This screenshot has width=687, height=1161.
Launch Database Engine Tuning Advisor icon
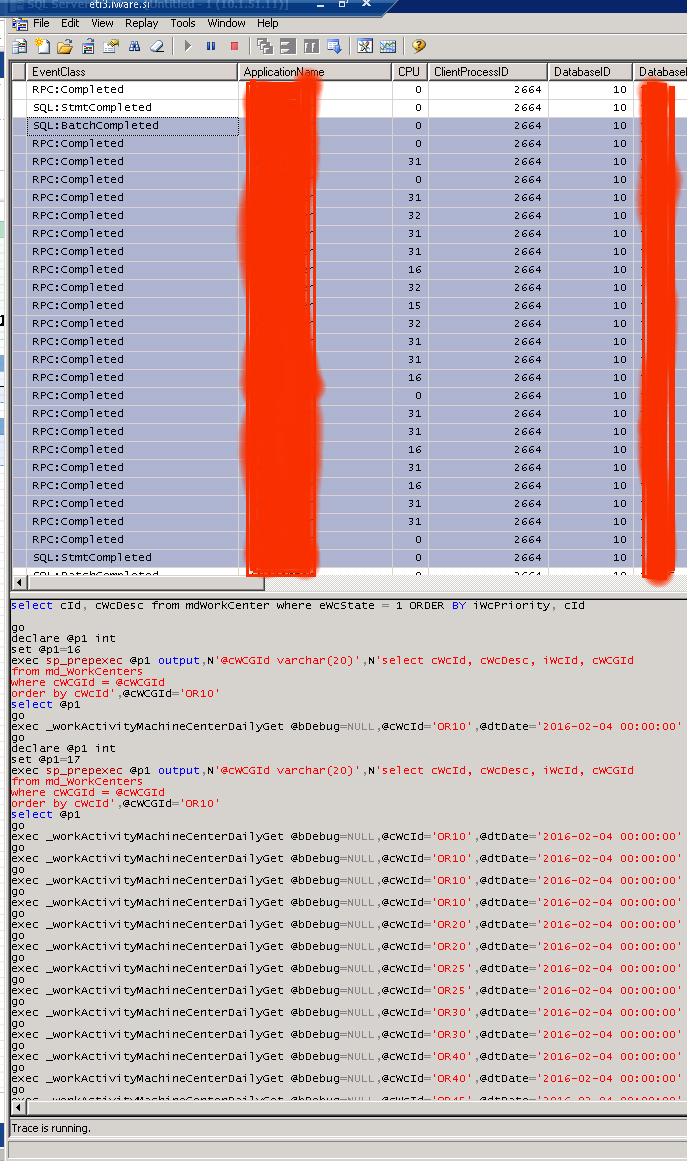click(x=365, y=47)
